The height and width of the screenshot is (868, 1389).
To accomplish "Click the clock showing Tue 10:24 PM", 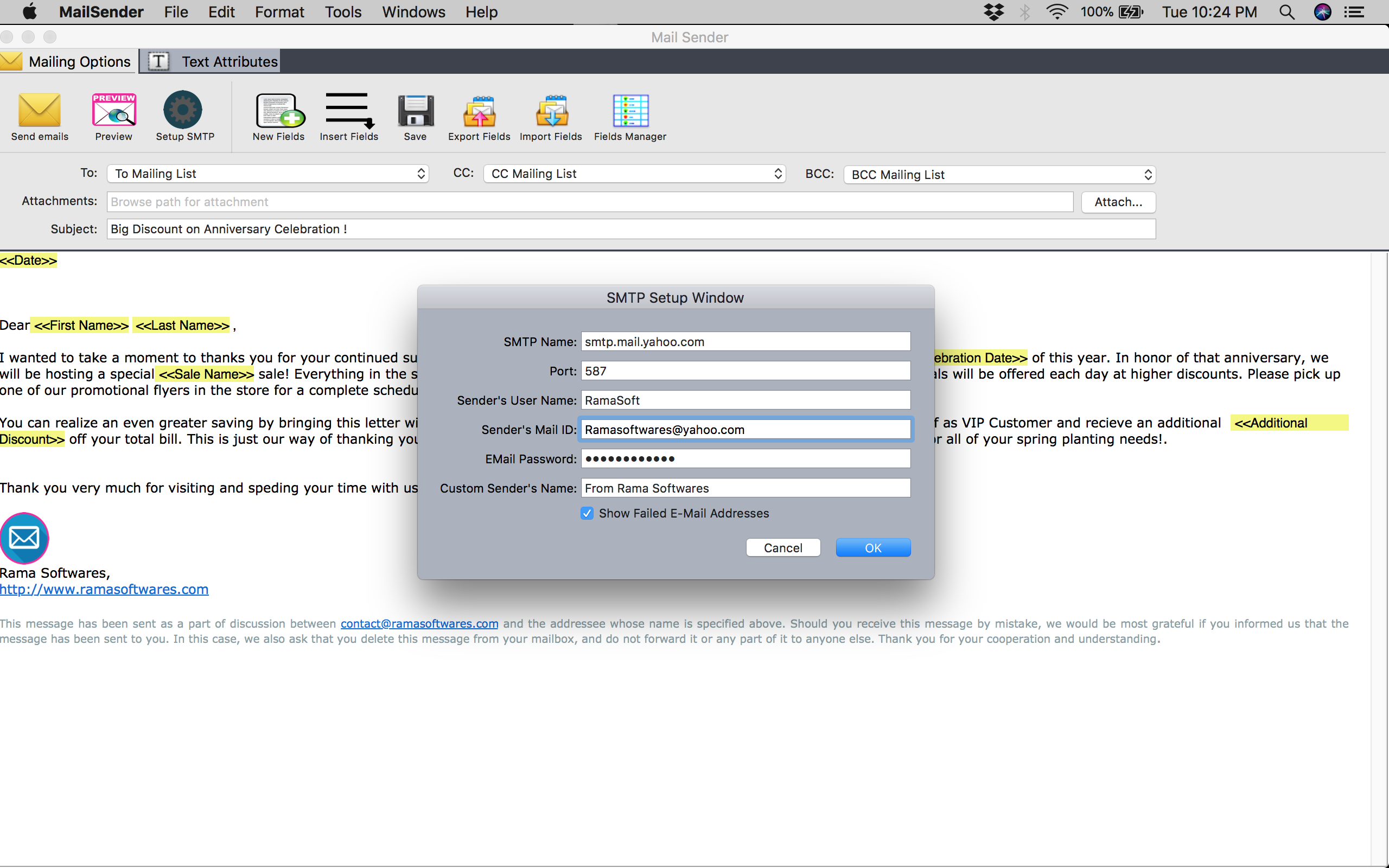I will (1209, 12).
